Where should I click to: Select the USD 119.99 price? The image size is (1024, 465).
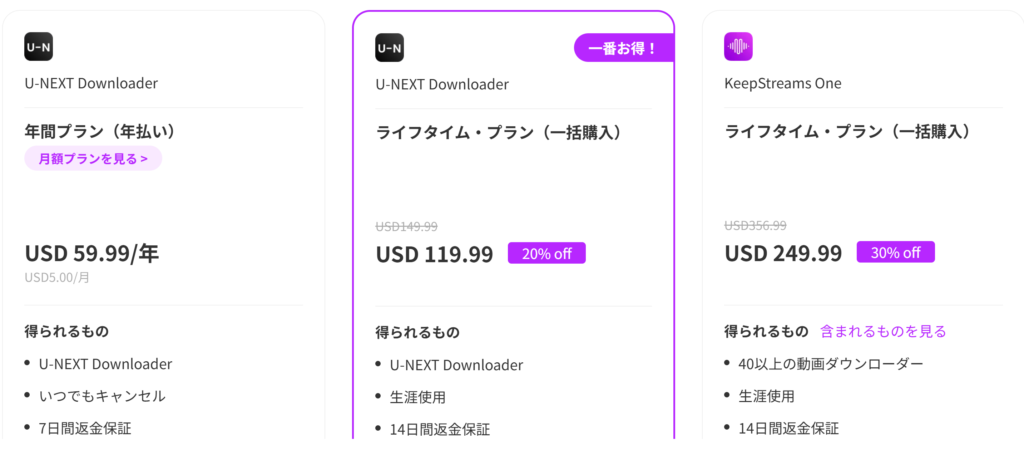(x=434, y=254)
